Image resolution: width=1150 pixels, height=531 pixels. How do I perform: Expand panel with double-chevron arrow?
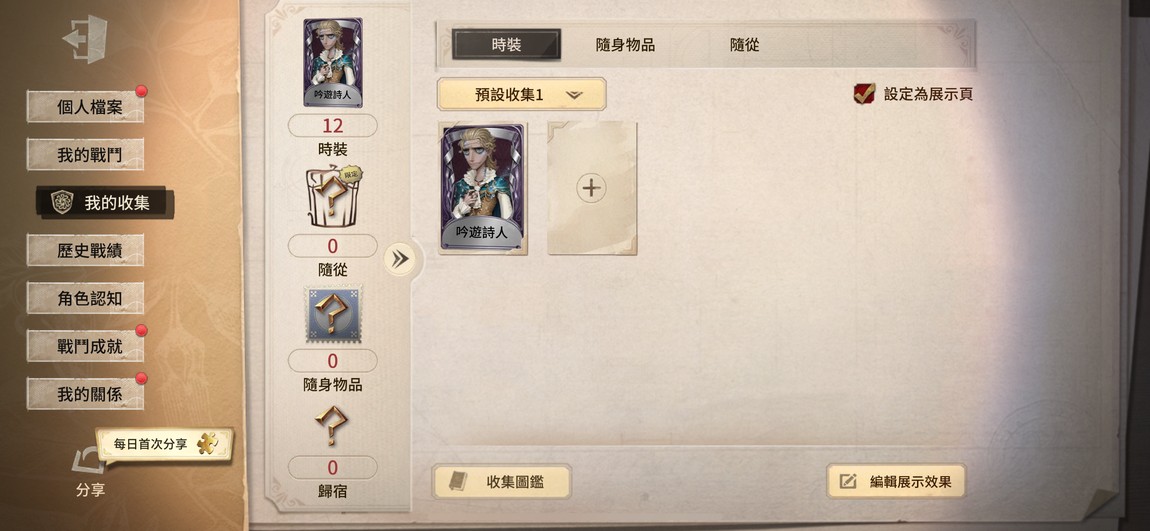pyautogui.click(x=400, y=259)
